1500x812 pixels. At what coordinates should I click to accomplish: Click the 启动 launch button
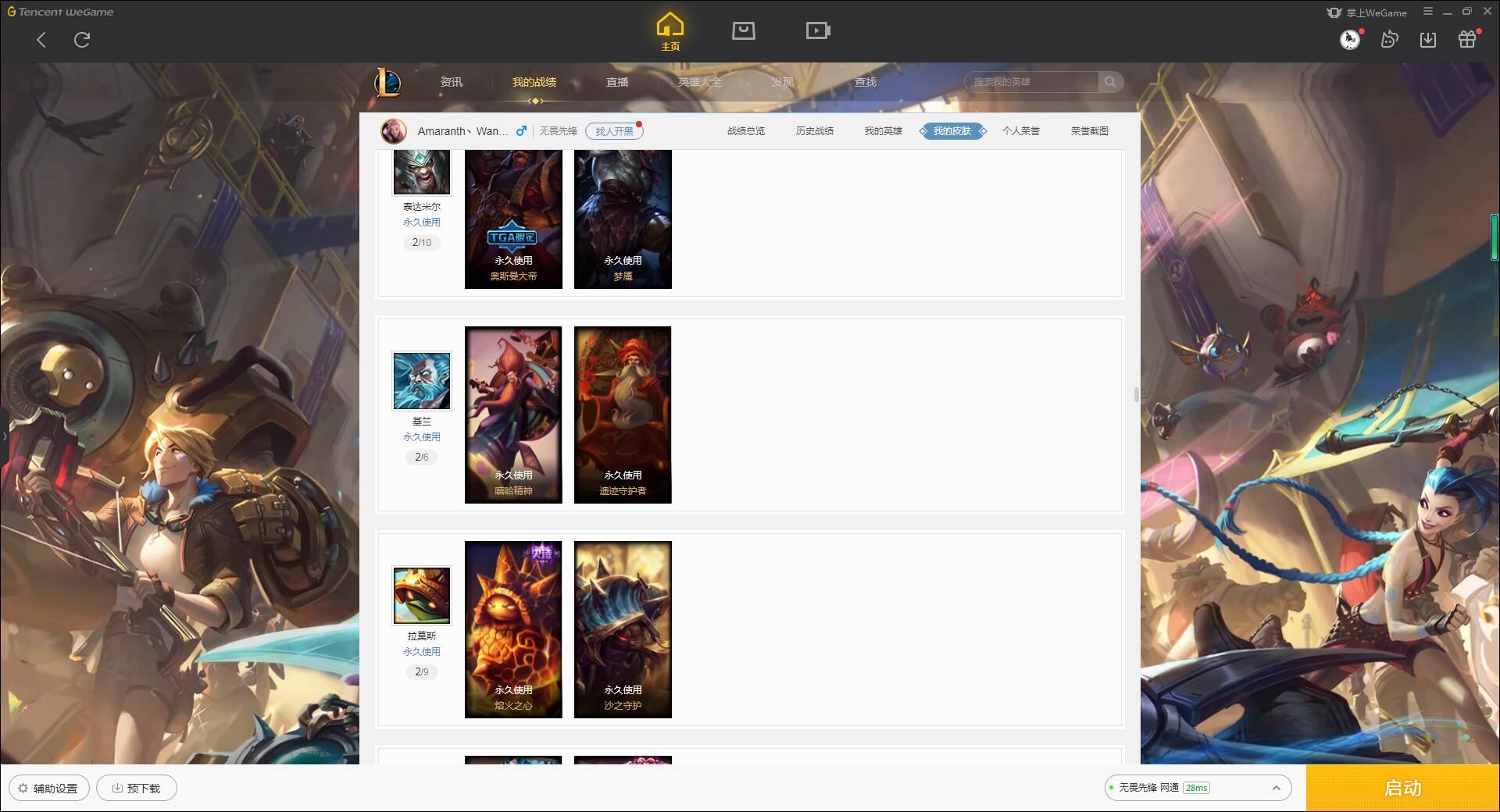[x=1403, y=789]
